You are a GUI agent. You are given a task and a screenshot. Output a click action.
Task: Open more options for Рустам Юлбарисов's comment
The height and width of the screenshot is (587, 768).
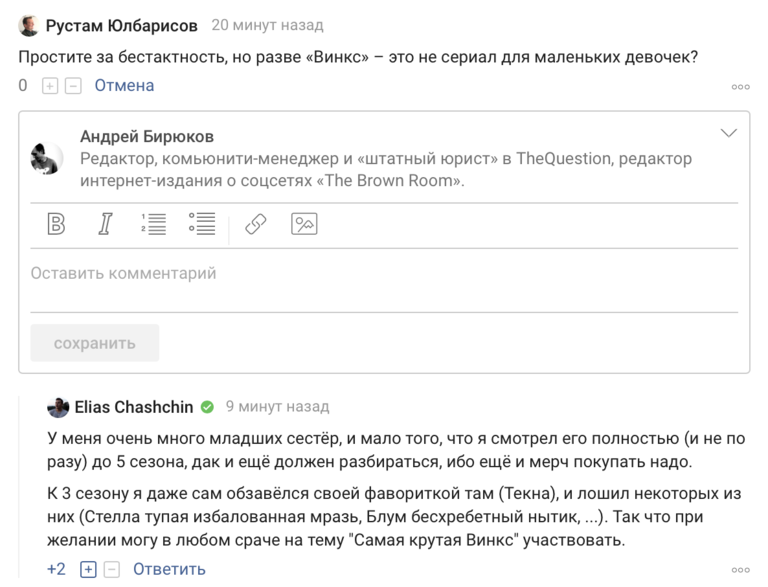[x=740, y=87]
